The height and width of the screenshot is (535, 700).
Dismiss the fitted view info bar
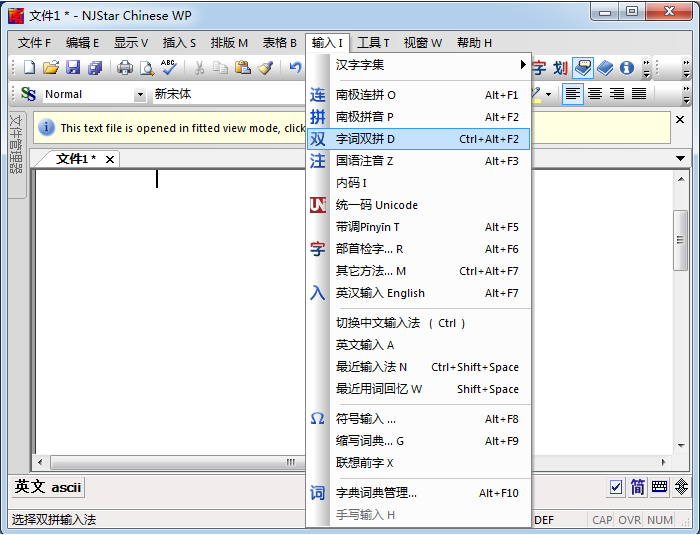[680, 120]
